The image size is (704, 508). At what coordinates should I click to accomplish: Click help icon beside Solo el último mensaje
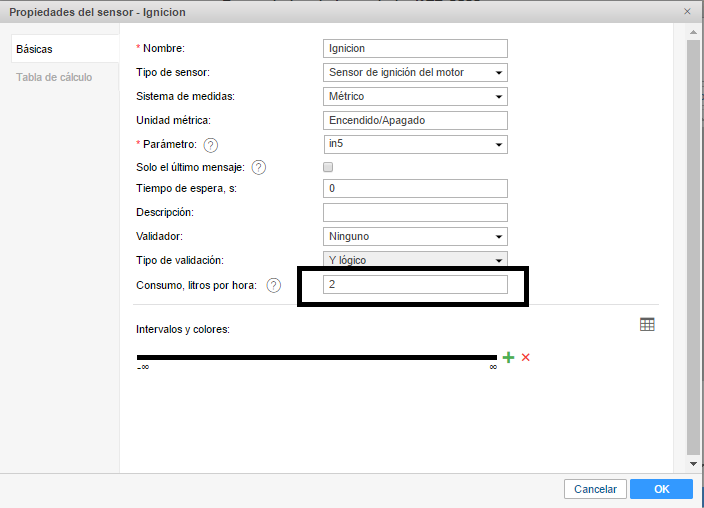258,168
